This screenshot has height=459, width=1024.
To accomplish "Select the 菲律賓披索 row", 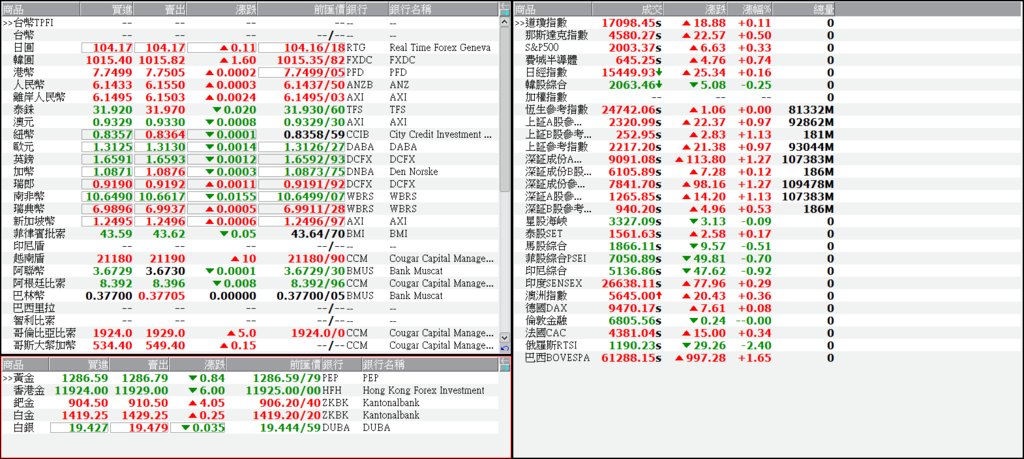I will (x=249, y=234).
